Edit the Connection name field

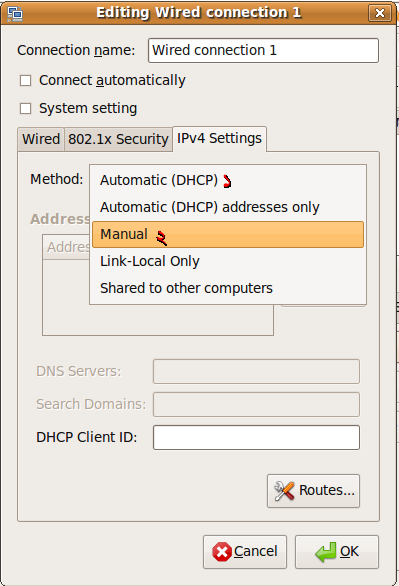click(263, 50)
